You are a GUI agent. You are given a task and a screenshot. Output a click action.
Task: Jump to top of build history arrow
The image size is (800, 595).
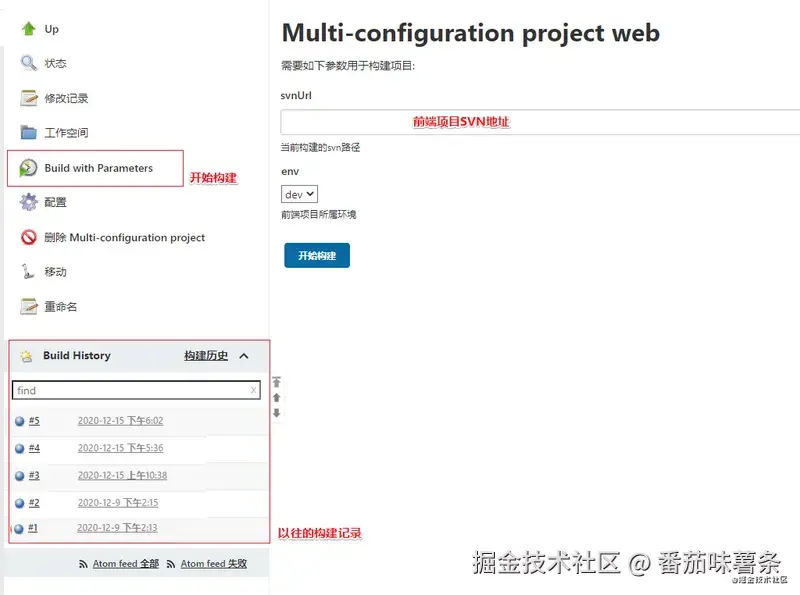[x=277, y=382]
